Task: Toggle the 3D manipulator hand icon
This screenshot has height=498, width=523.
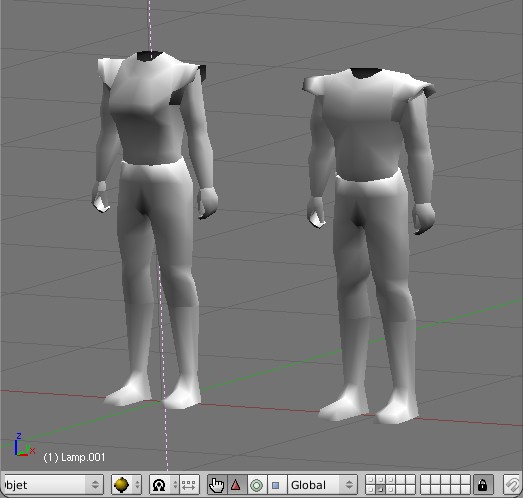Action: click(216, 485)
